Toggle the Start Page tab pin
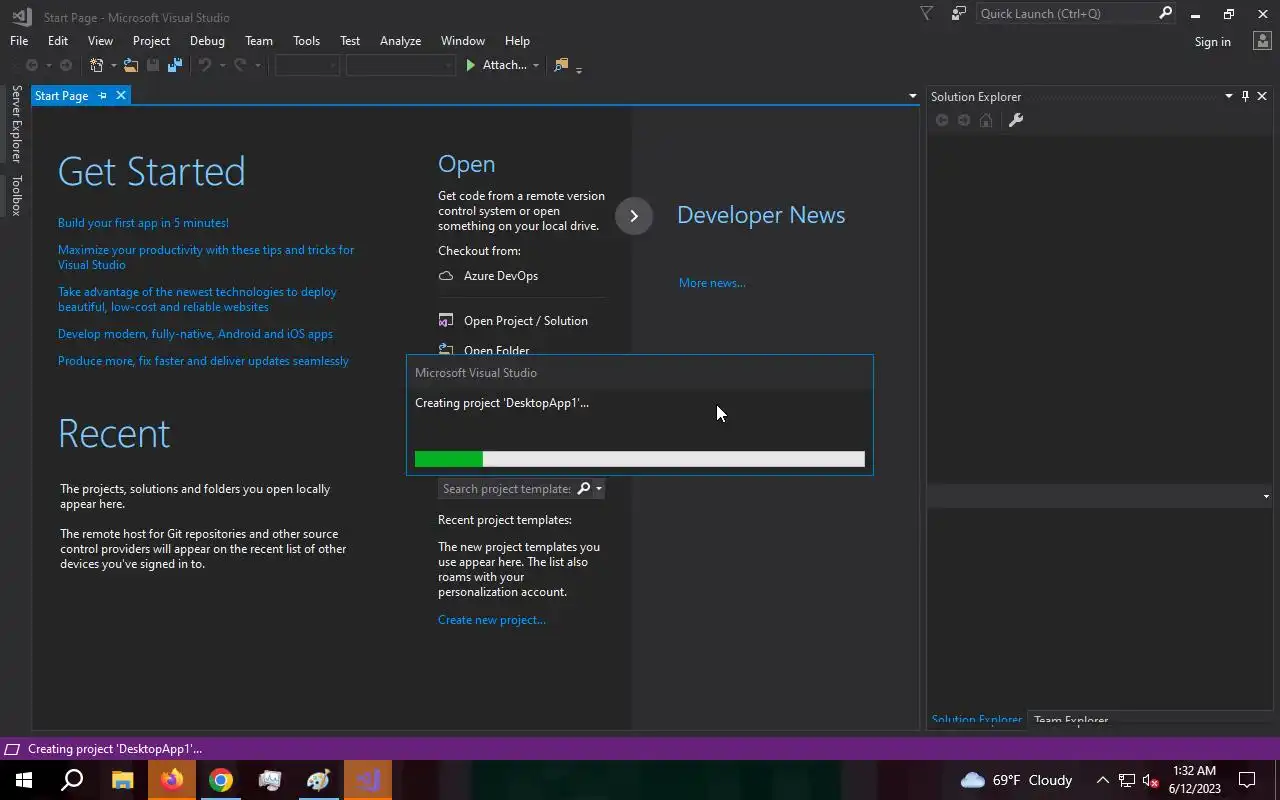The height and width of the screenshot is (800, 1280). (x=102, y=96)
